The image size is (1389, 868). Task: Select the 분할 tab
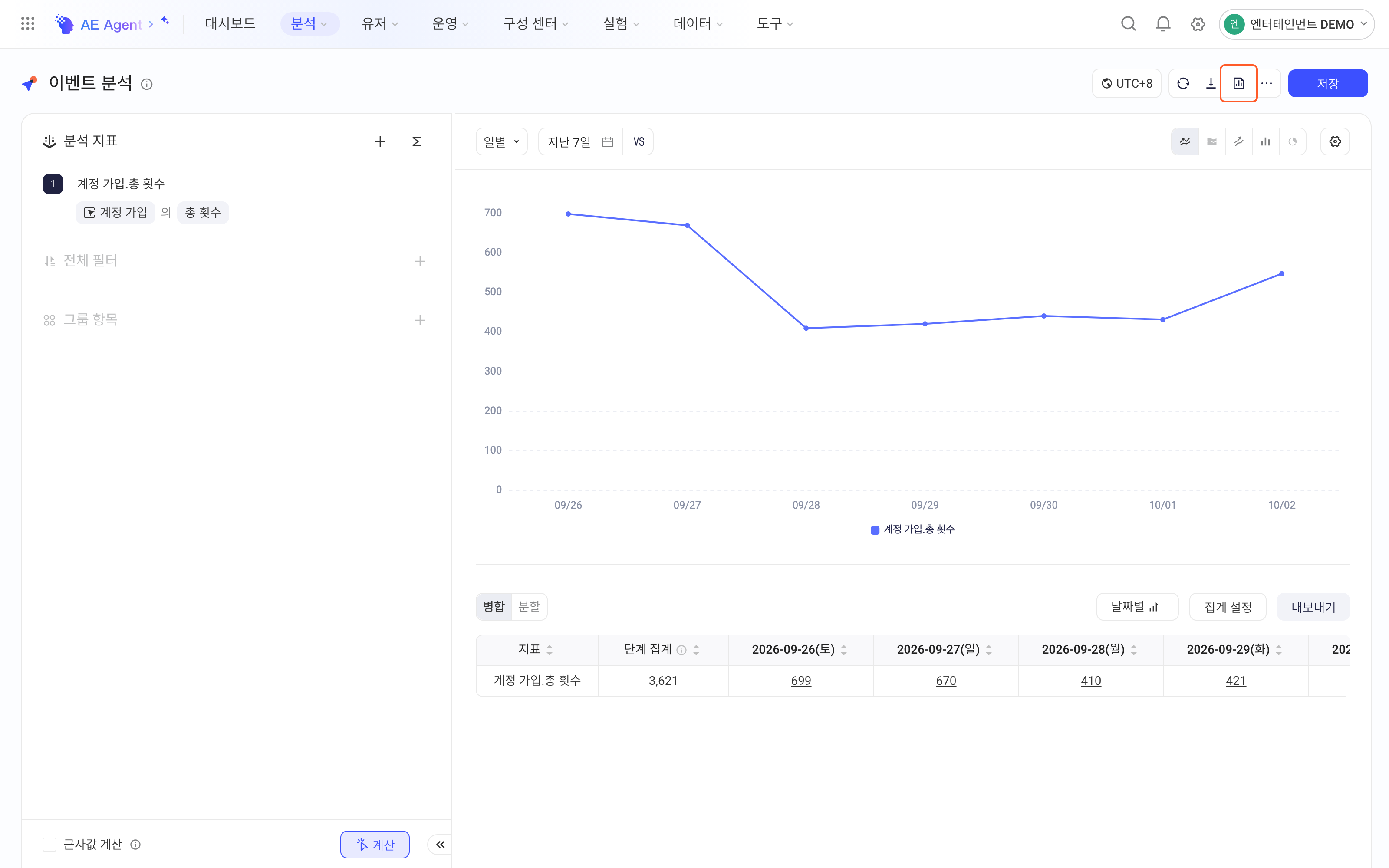(x=529, y=606)
